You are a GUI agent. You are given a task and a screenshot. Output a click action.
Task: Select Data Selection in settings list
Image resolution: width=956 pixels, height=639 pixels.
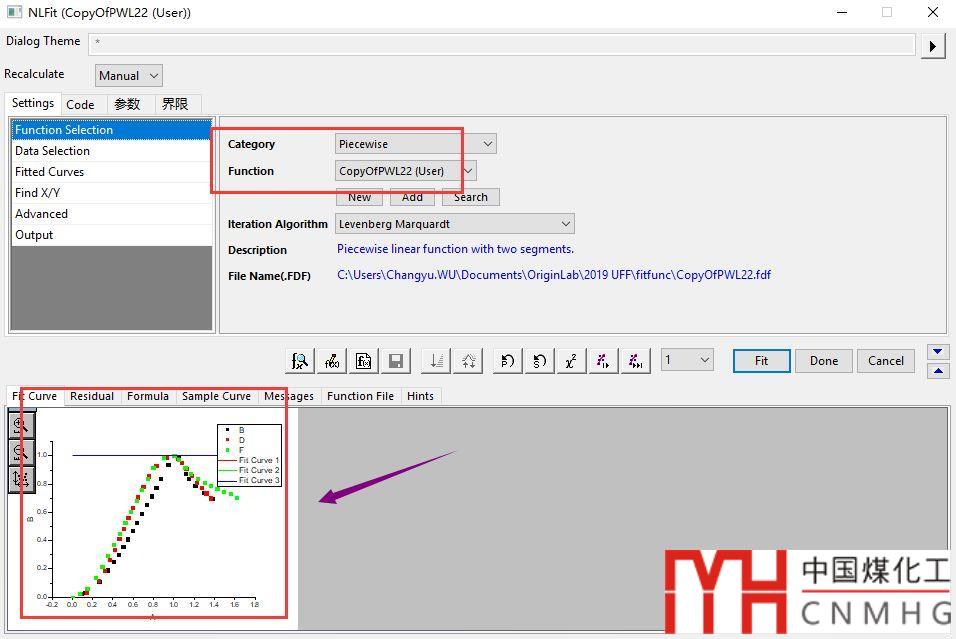[x=52, y=151]
